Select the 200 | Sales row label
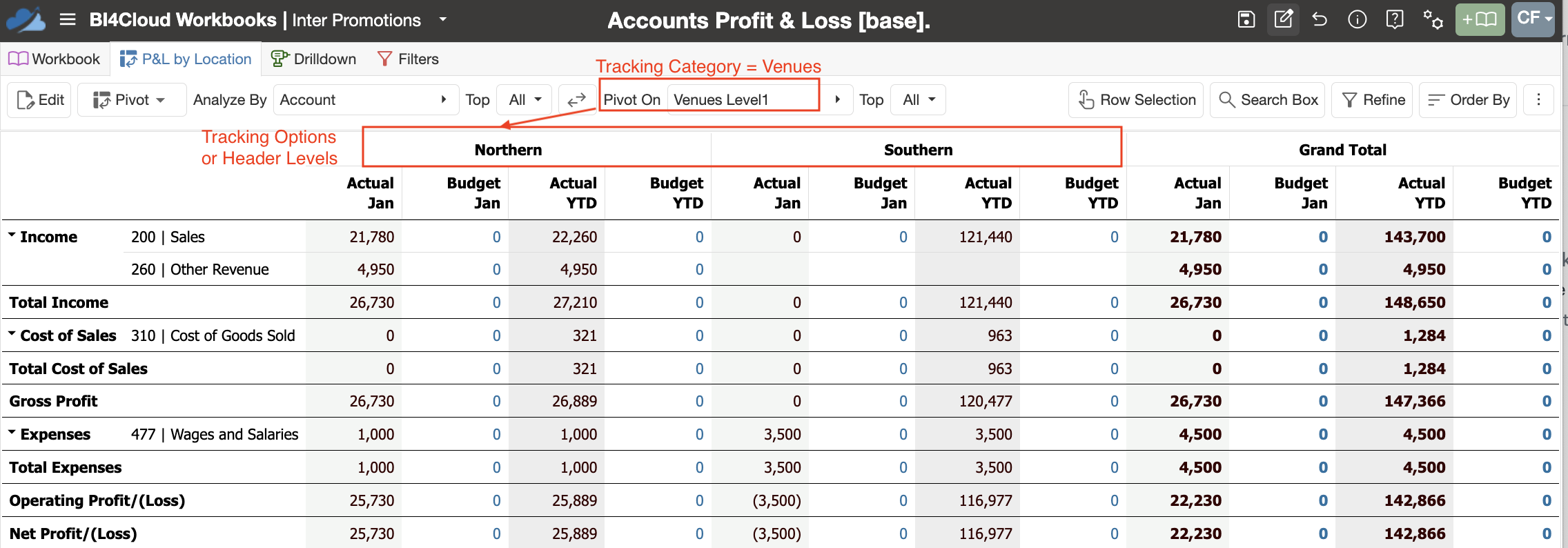Image resolution: width=1568 pixels, height=548 pixels. coord(168,237)
